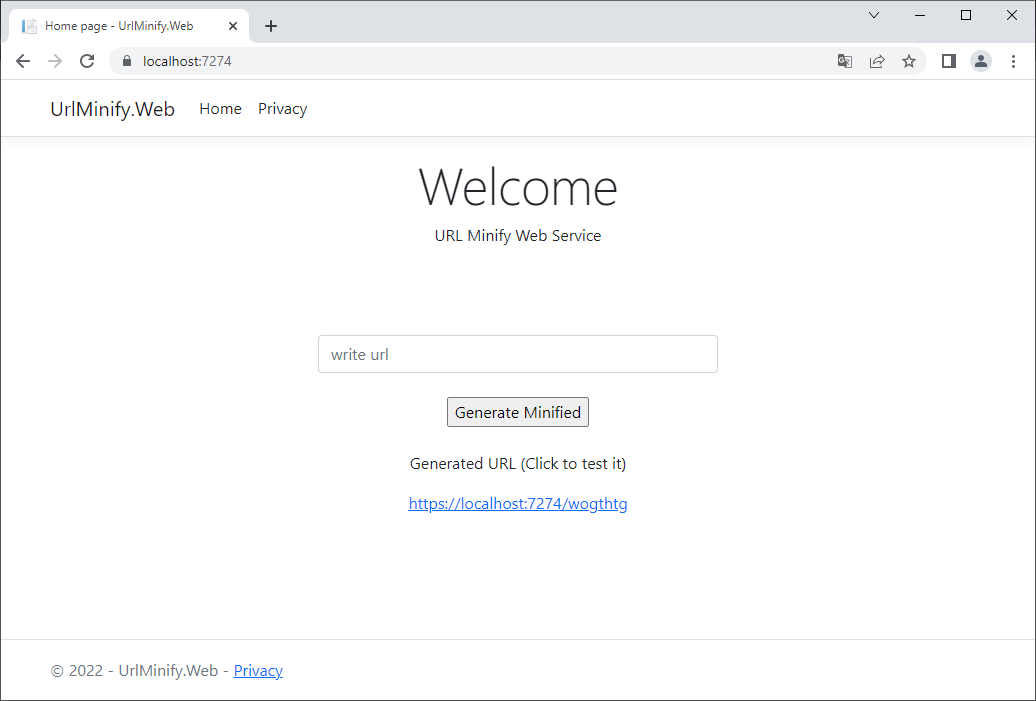Screen dimensions: 1036x701
Task: Click the profile avatar icon
Action: (981, 61)
